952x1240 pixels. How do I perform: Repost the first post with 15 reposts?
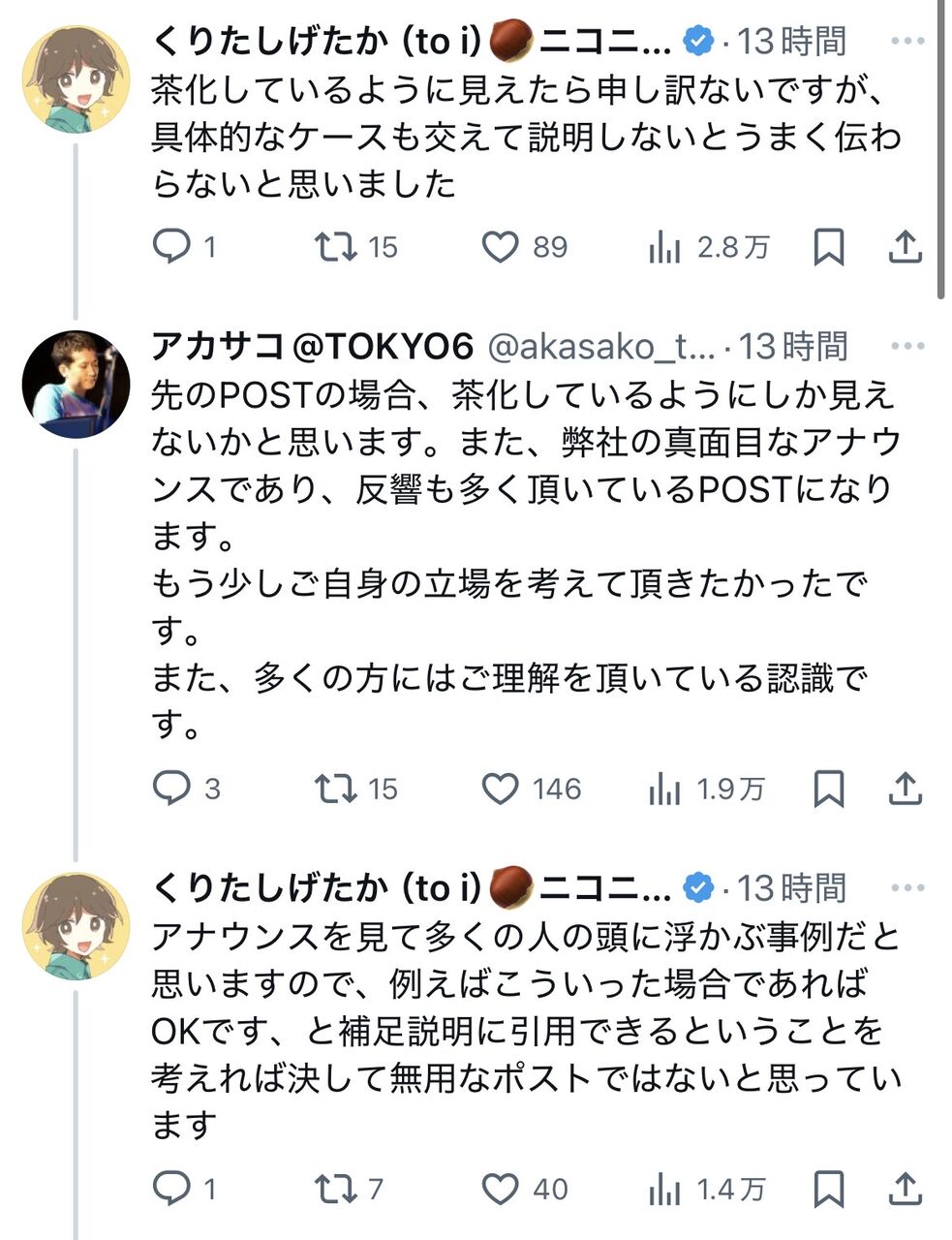click(336, 248)
